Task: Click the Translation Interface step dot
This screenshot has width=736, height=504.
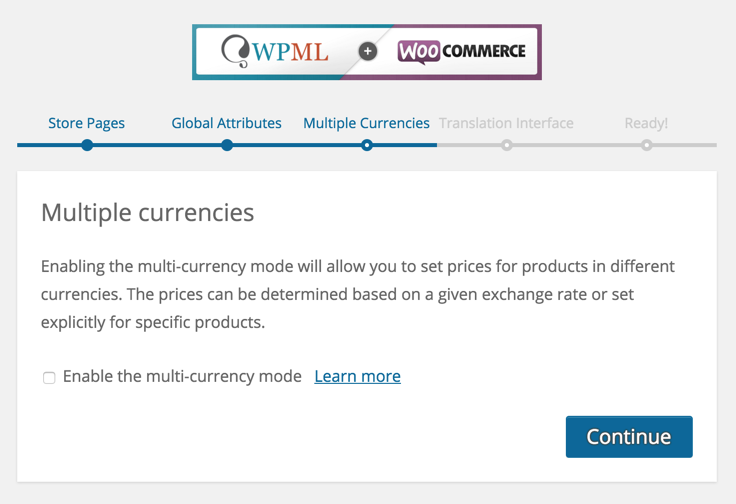Action: 506,145
